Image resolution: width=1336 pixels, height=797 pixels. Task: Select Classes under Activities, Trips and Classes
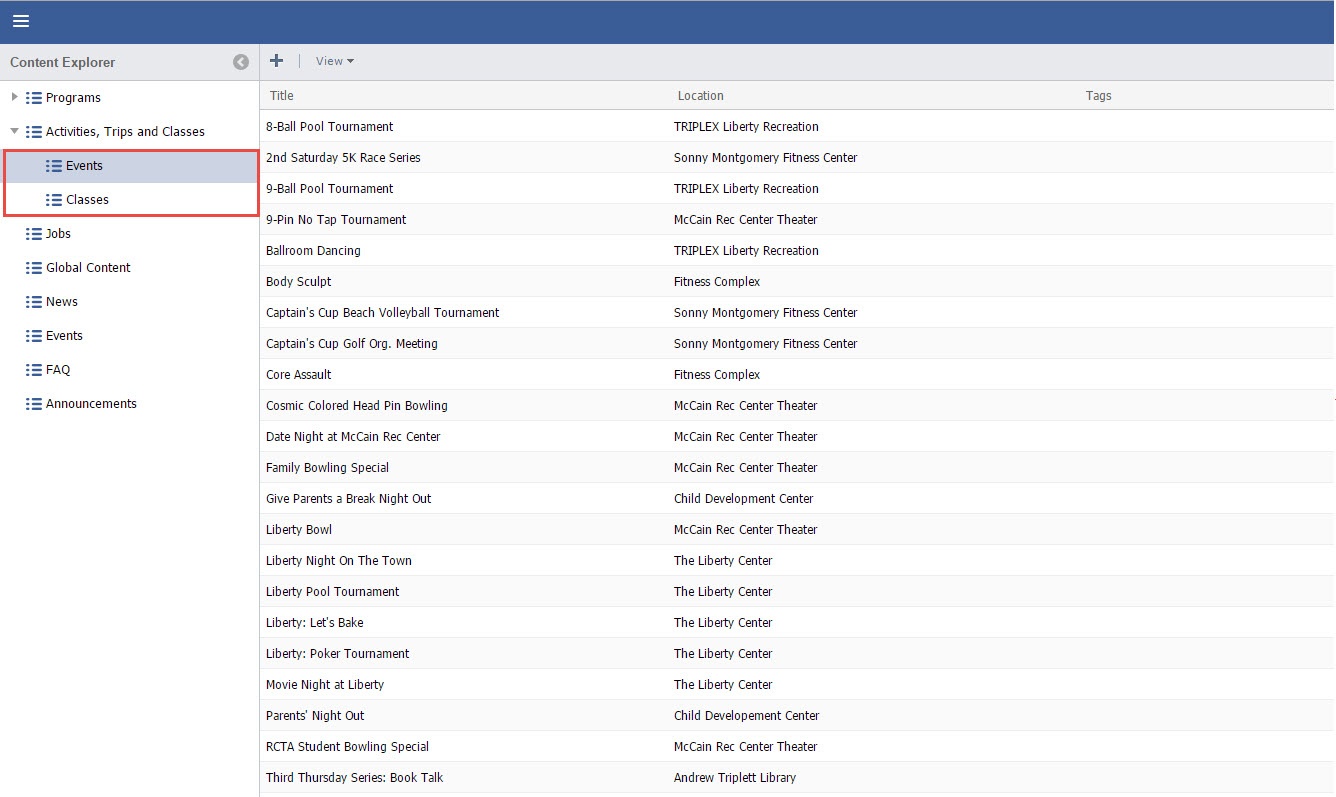click(87, 200)
